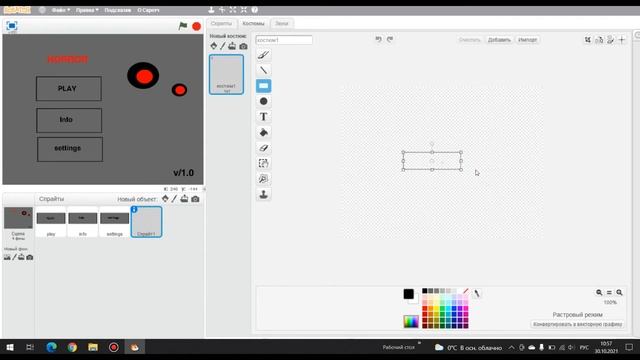The height and width of the screenshot is (360, 640).
Task: Click the Добавить button
Action: click(499, 40)
